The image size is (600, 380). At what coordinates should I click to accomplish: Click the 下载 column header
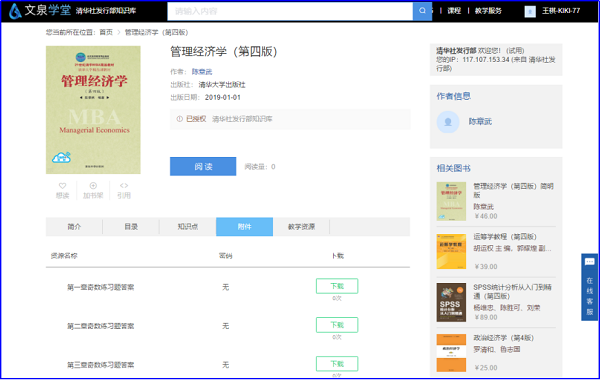(x=338, y=256)
